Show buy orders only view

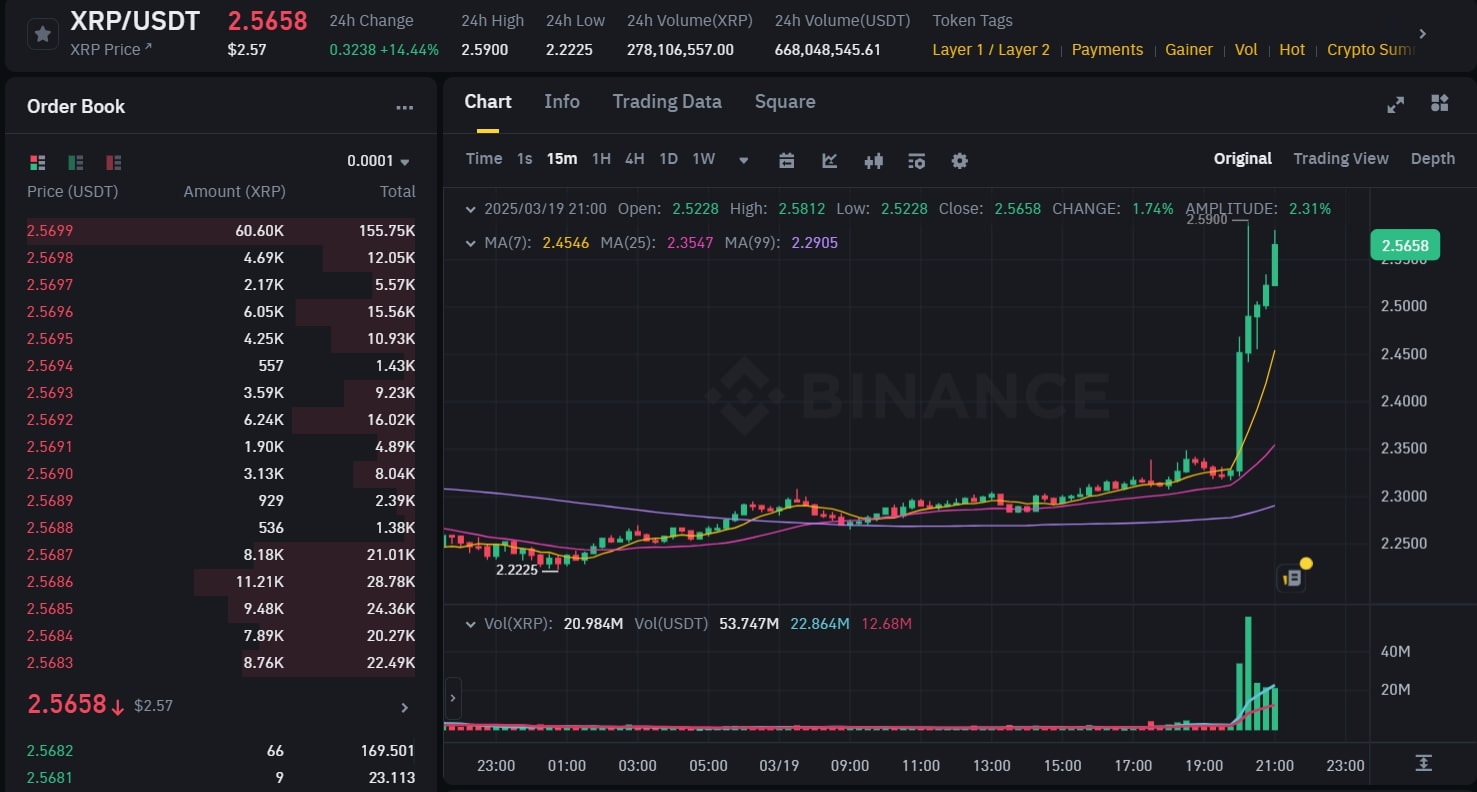[75, 162]
